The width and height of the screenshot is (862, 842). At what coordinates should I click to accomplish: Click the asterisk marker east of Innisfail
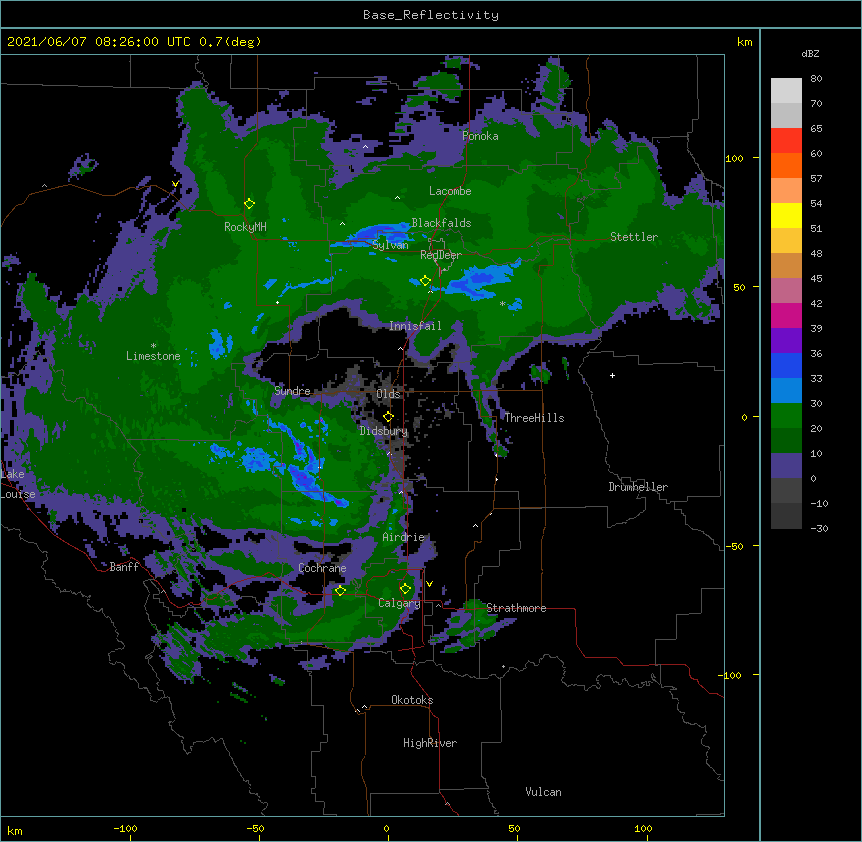[502, 303]
